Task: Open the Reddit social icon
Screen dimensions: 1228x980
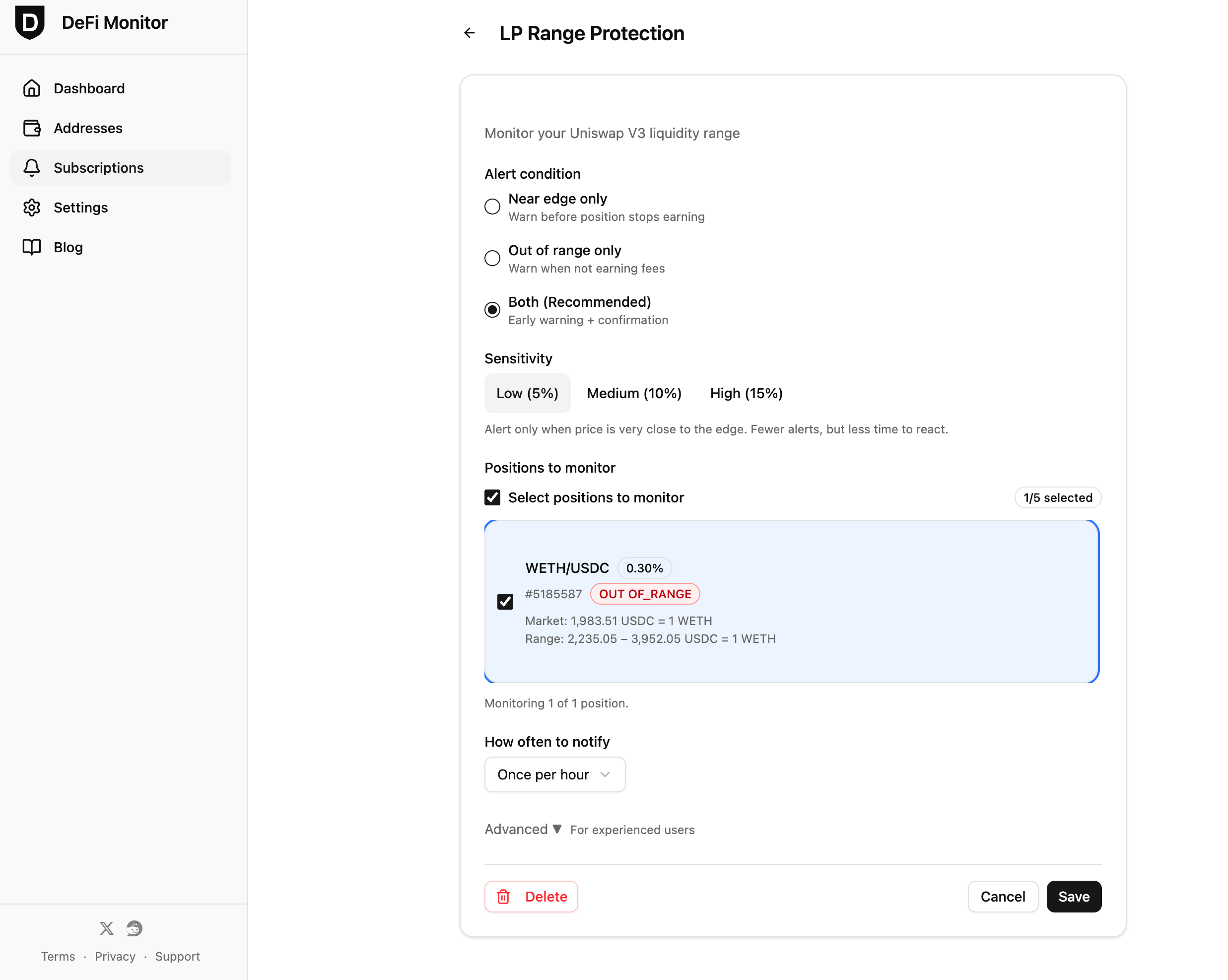Action: 135,928
